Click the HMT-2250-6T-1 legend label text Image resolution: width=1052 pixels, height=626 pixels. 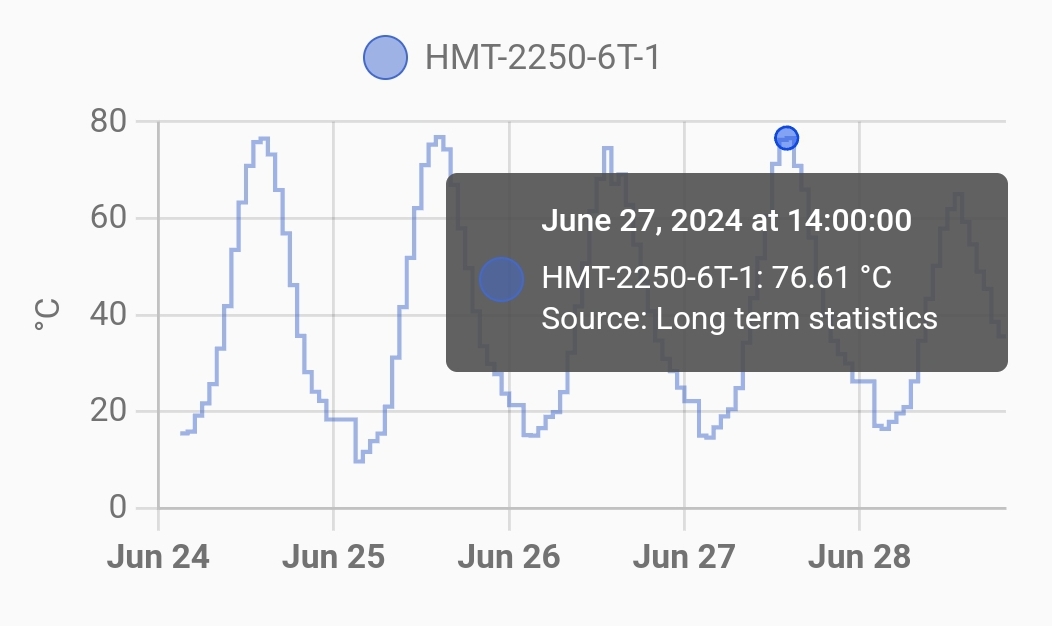coord(543,58)
